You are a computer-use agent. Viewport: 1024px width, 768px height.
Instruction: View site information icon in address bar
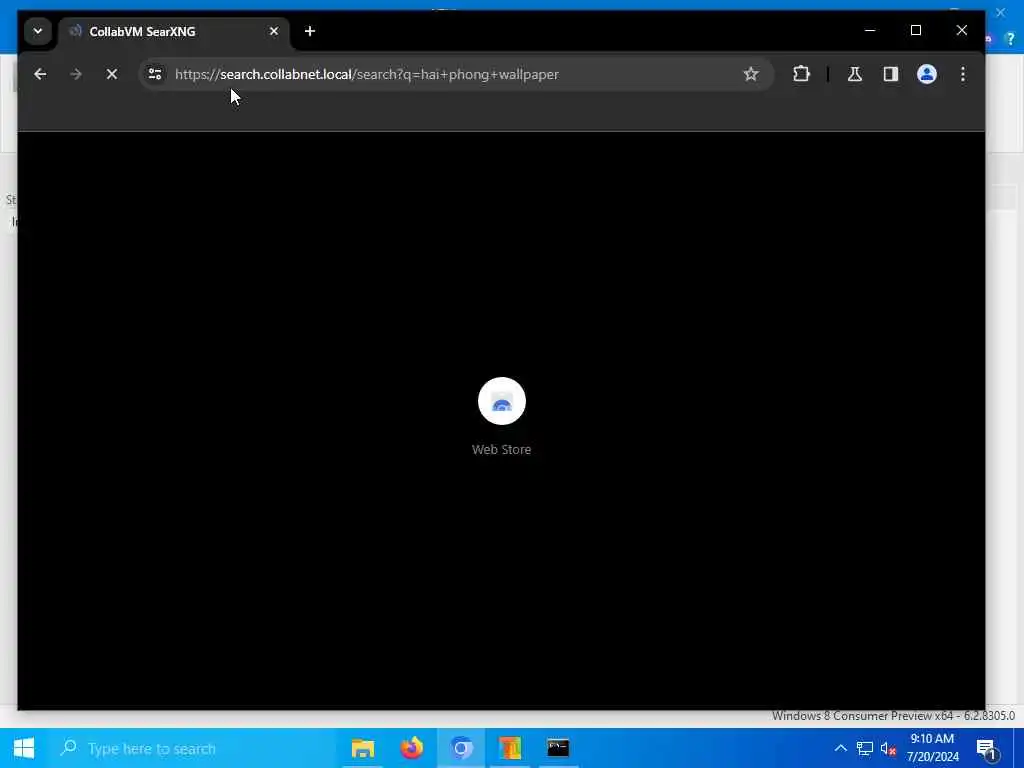(155, 74)
